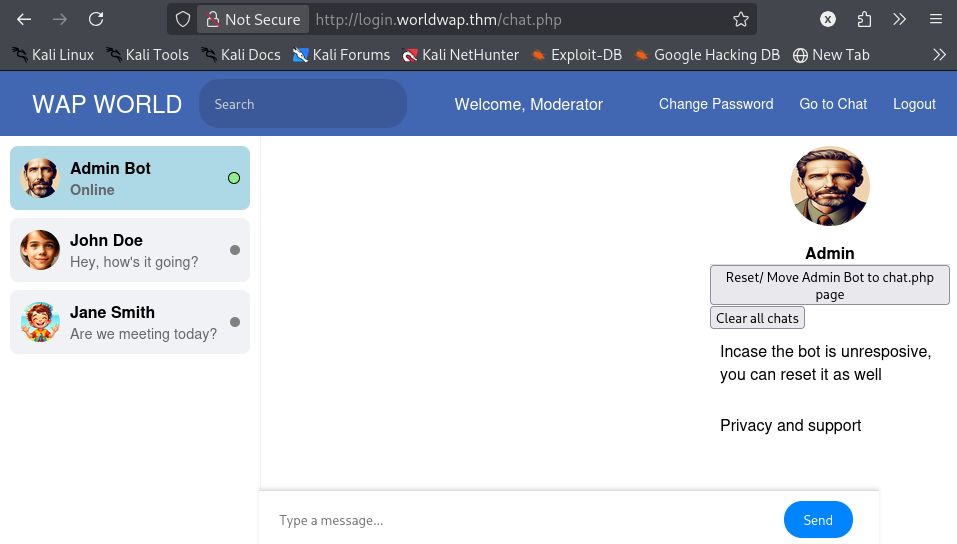This screenshot has height=544, width=957.
Task: Click Reset/Move Admin Bot button
Action: tap(829, 285)
